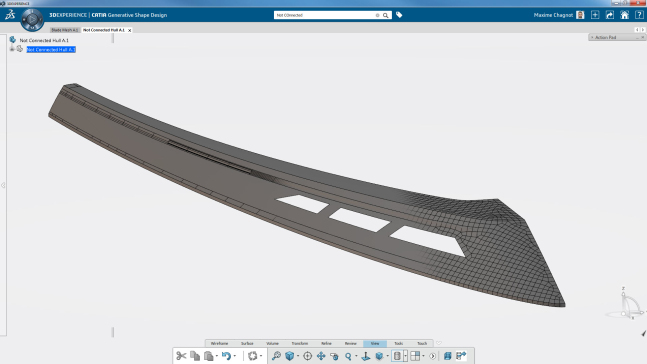Open the home icon in header

coord(624,15)
